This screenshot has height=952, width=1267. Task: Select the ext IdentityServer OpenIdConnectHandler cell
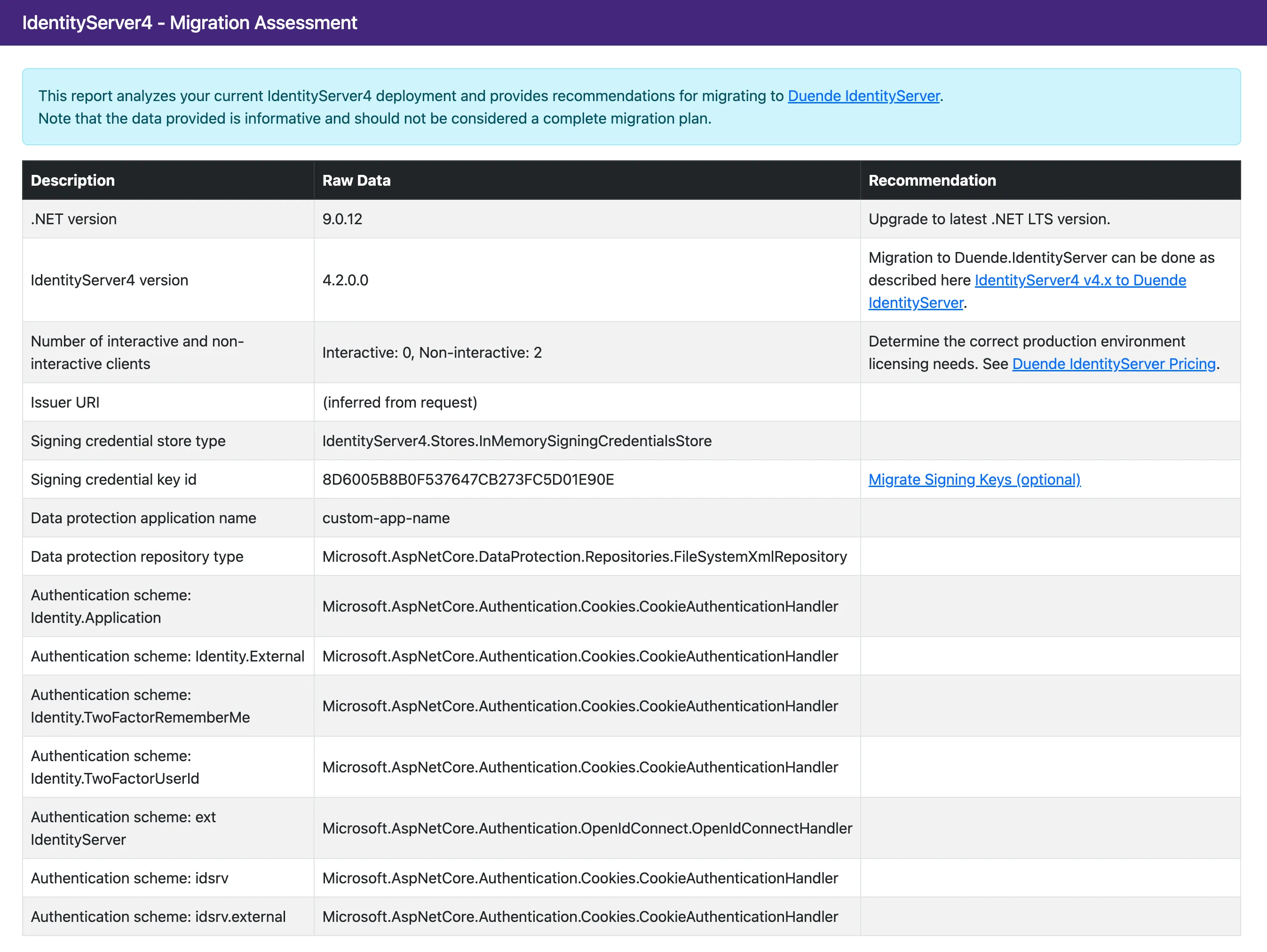[587, 828]
